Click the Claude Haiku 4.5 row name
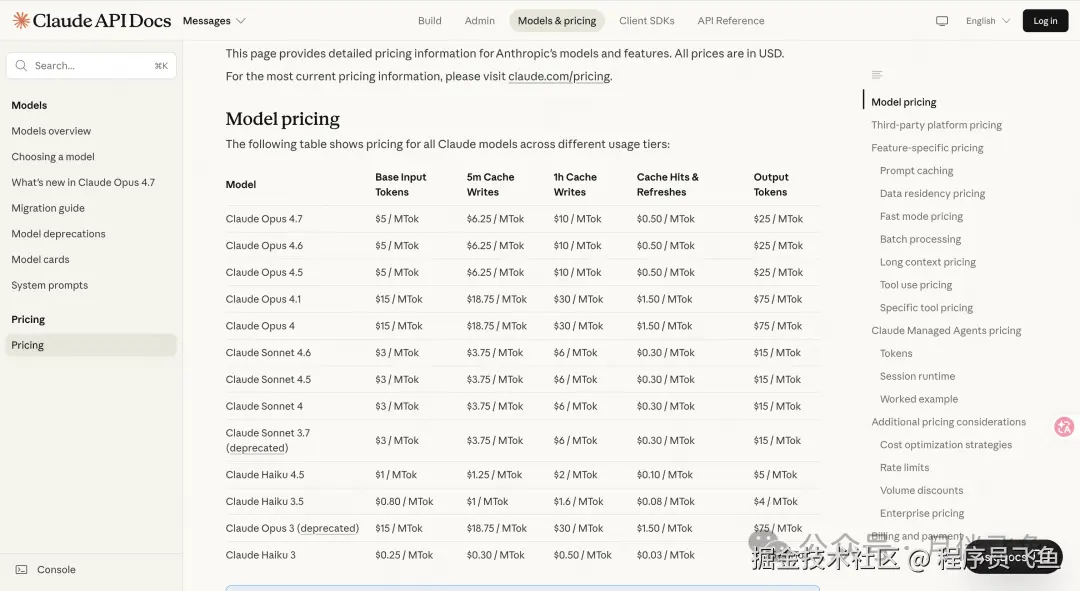The height and width of the screenshot is (591, 1080). pos(264,475)
